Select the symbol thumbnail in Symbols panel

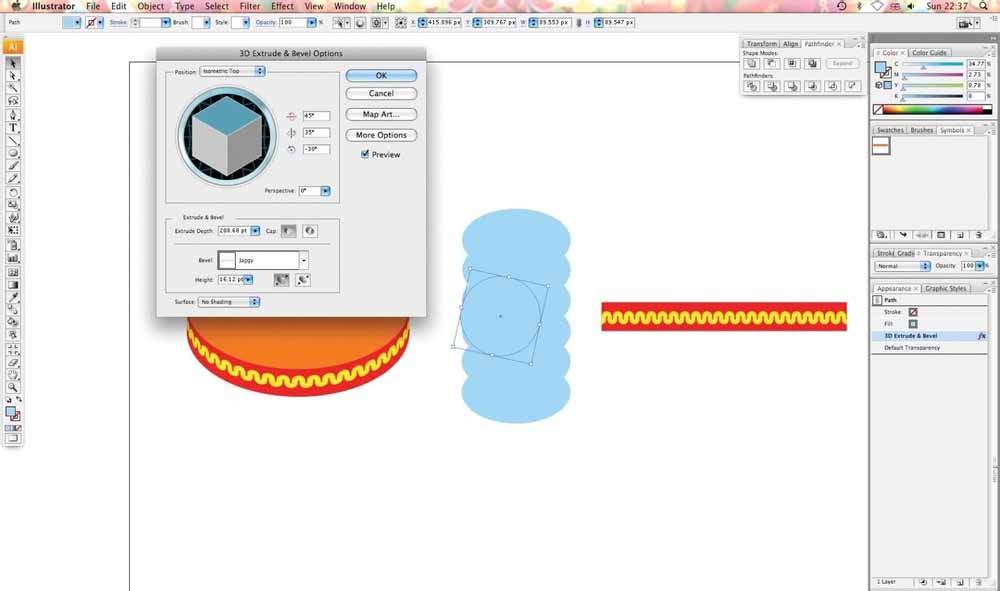[x=881, y=146]
